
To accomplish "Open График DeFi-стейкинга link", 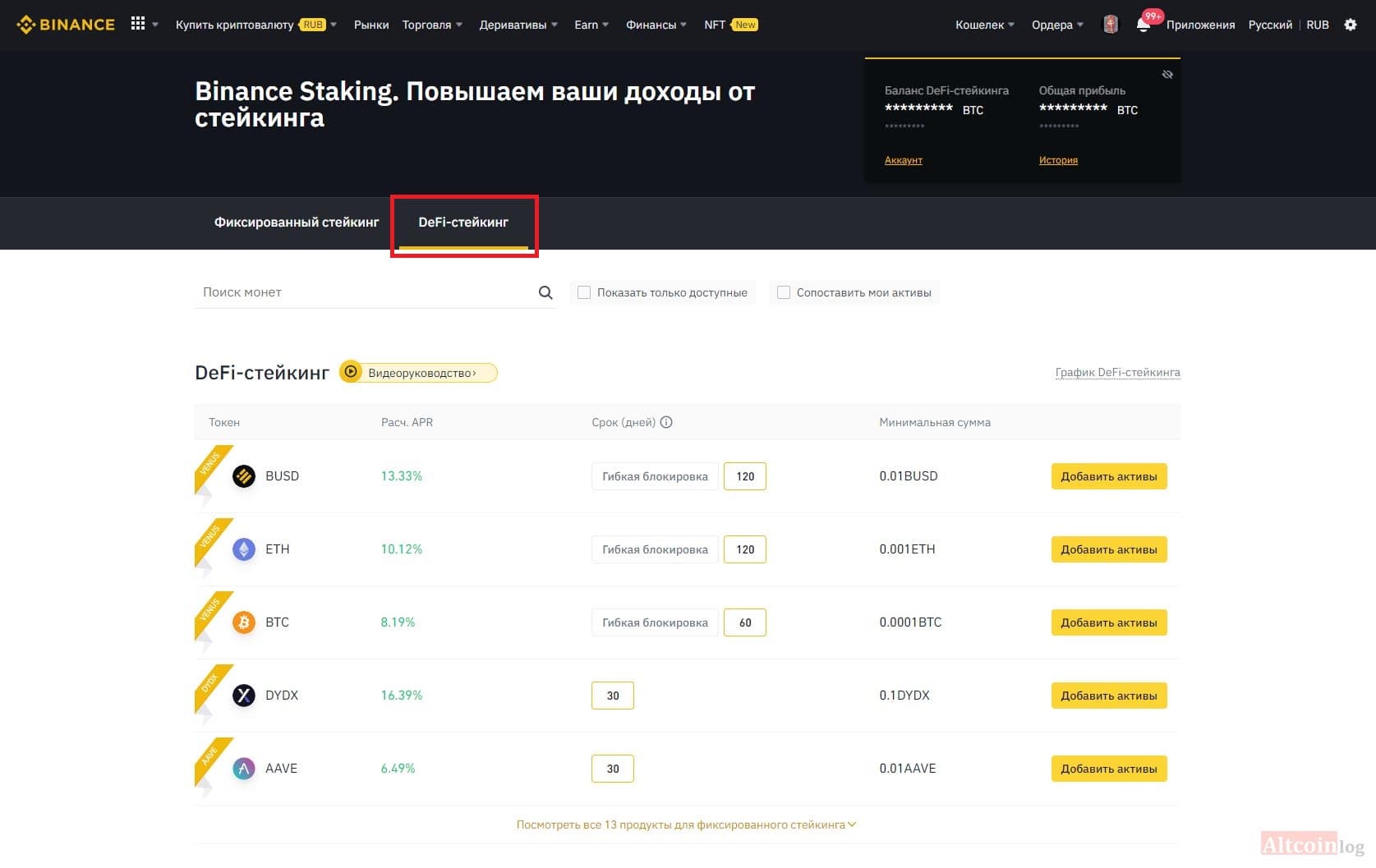I will click(1117, 373).
